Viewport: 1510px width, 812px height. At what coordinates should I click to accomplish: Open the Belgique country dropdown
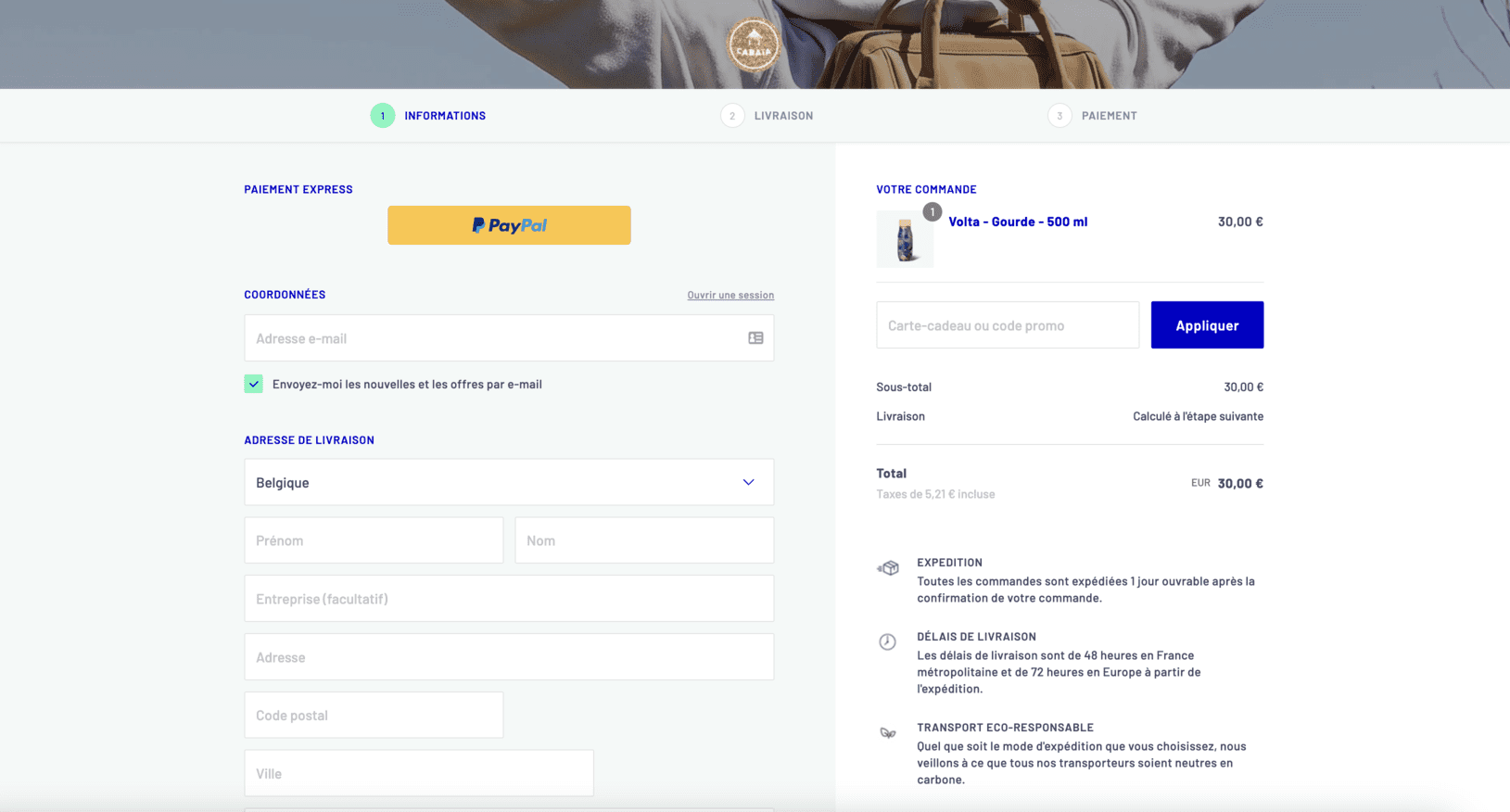click(x=509, y=482)
